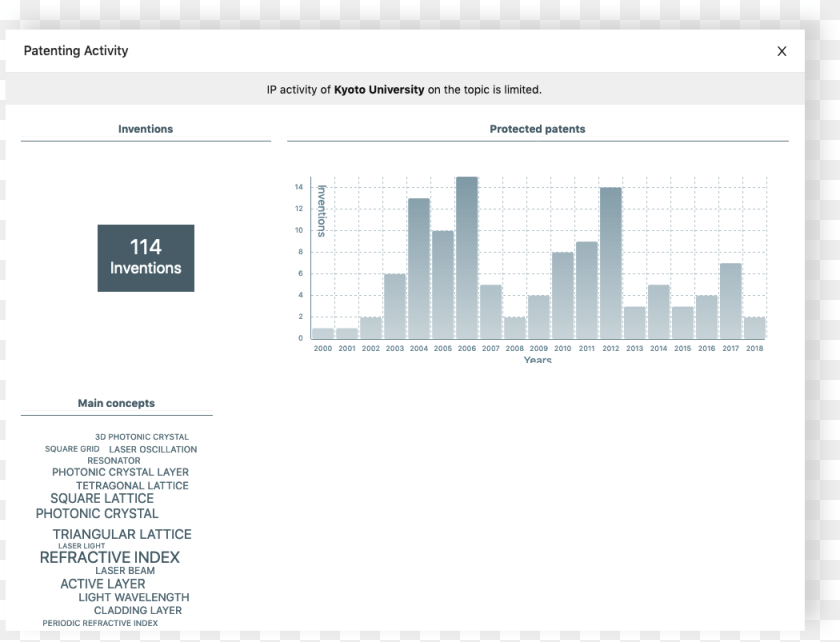This screenshot has width=840, height=642.
Task: Click the 2017 bar in the chart
Action: [x=731, y=301]
